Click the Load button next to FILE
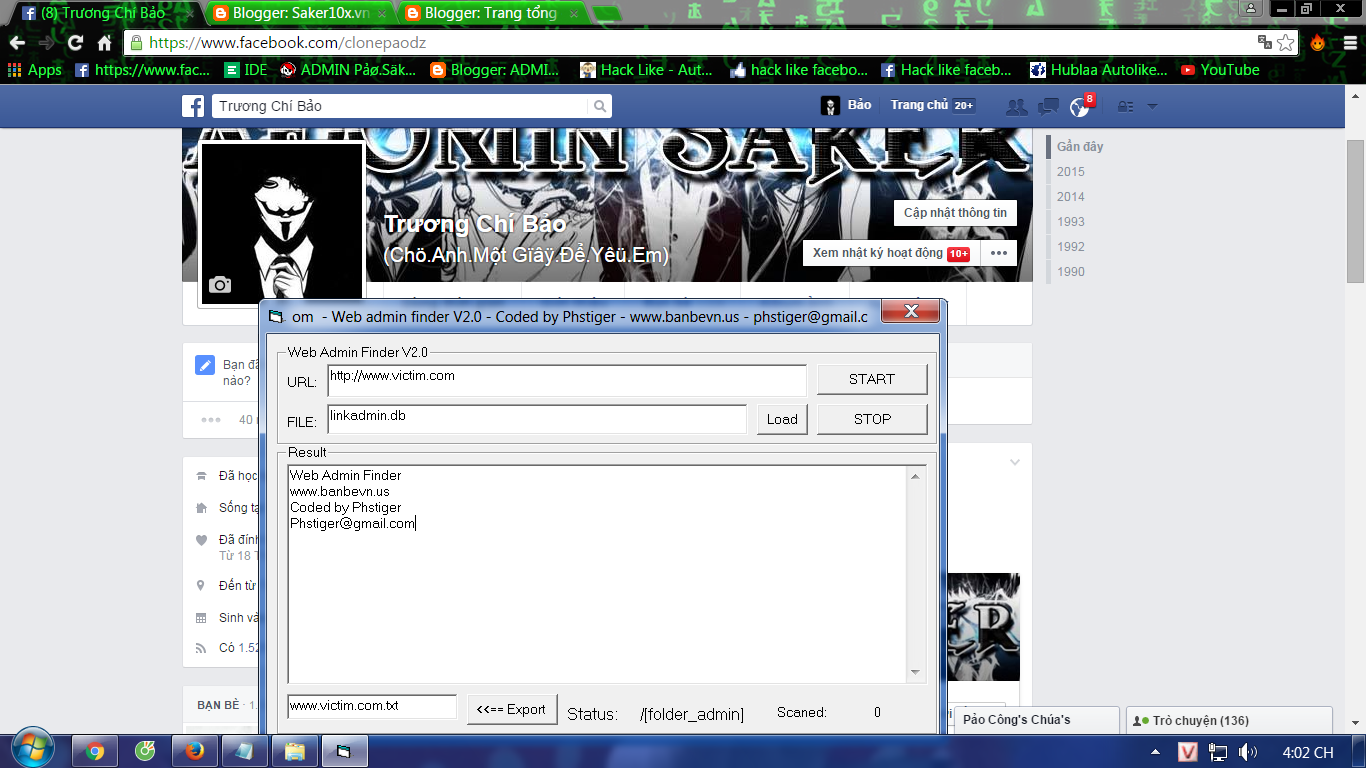1366x768 pixels. pyautogui.click(x=782, y=419)
